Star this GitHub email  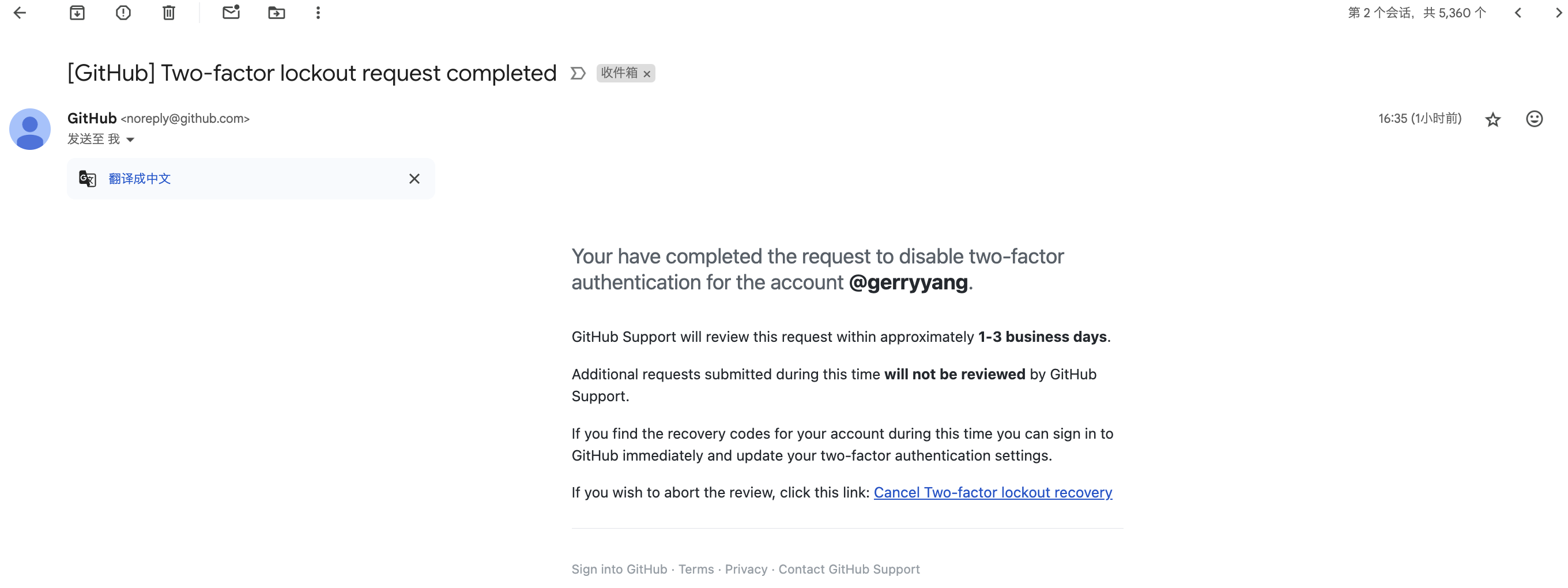1493,119
